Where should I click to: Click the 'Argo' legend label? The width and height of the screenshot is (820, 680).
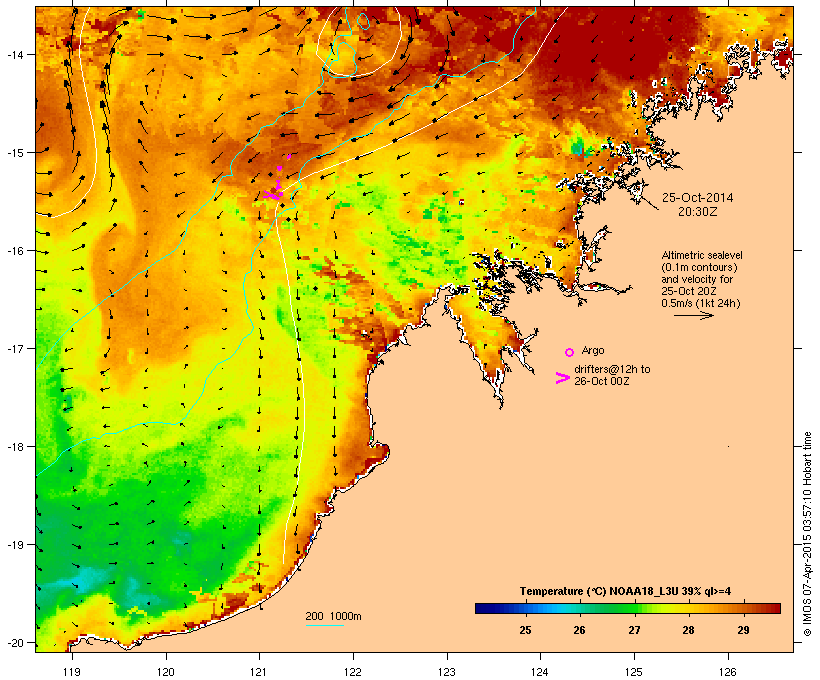pos(593,350)
